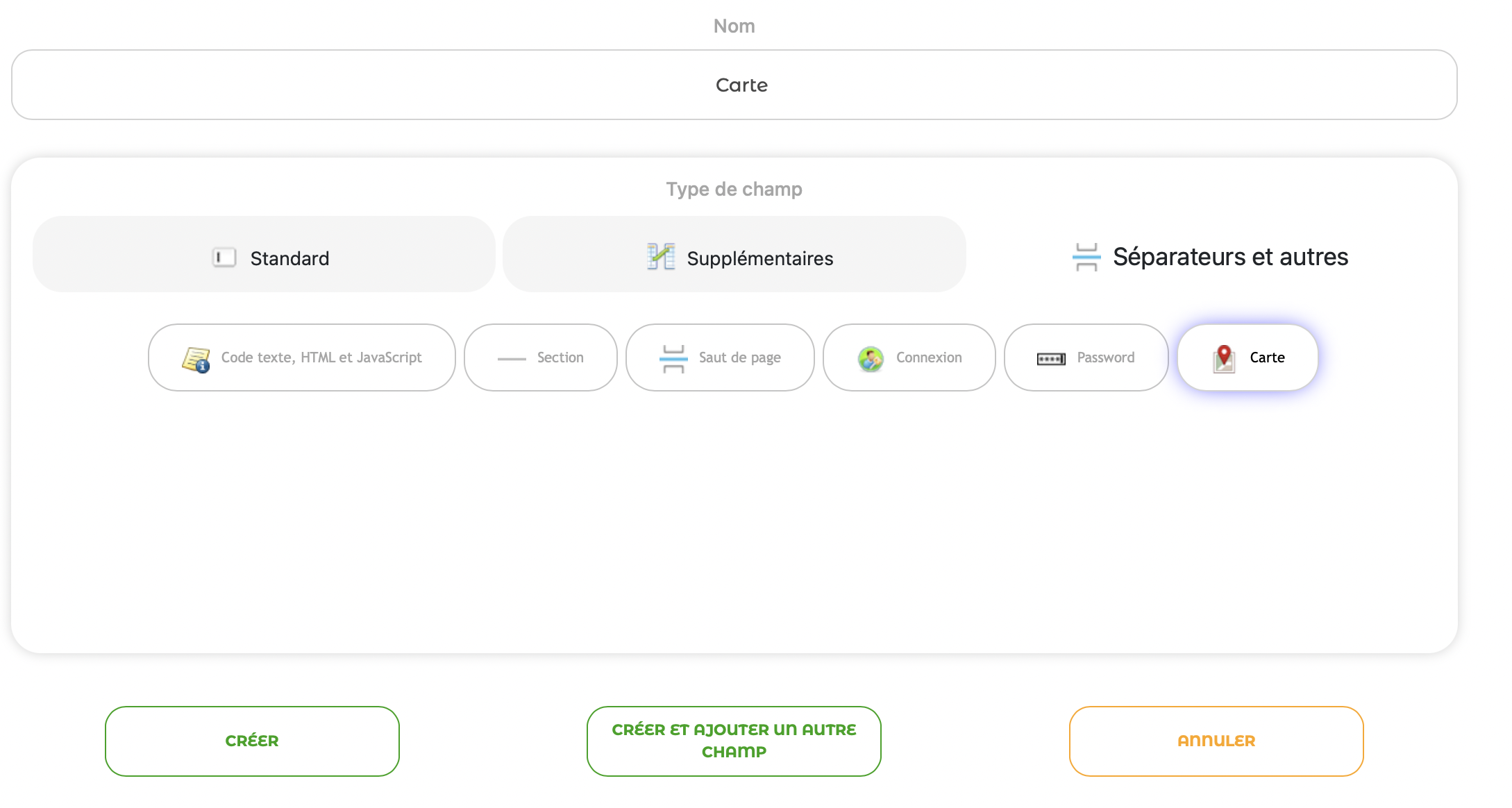Click the Password field icon
This screenshot has width=1512, height=808.
1051,358
